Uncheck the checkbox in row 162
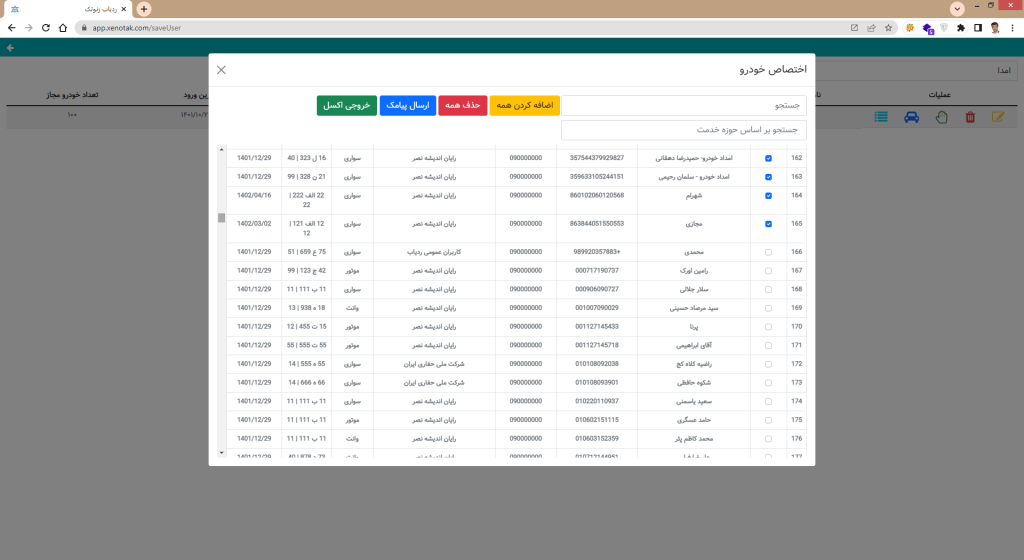 pyautogui.click(x=768, y=158)
